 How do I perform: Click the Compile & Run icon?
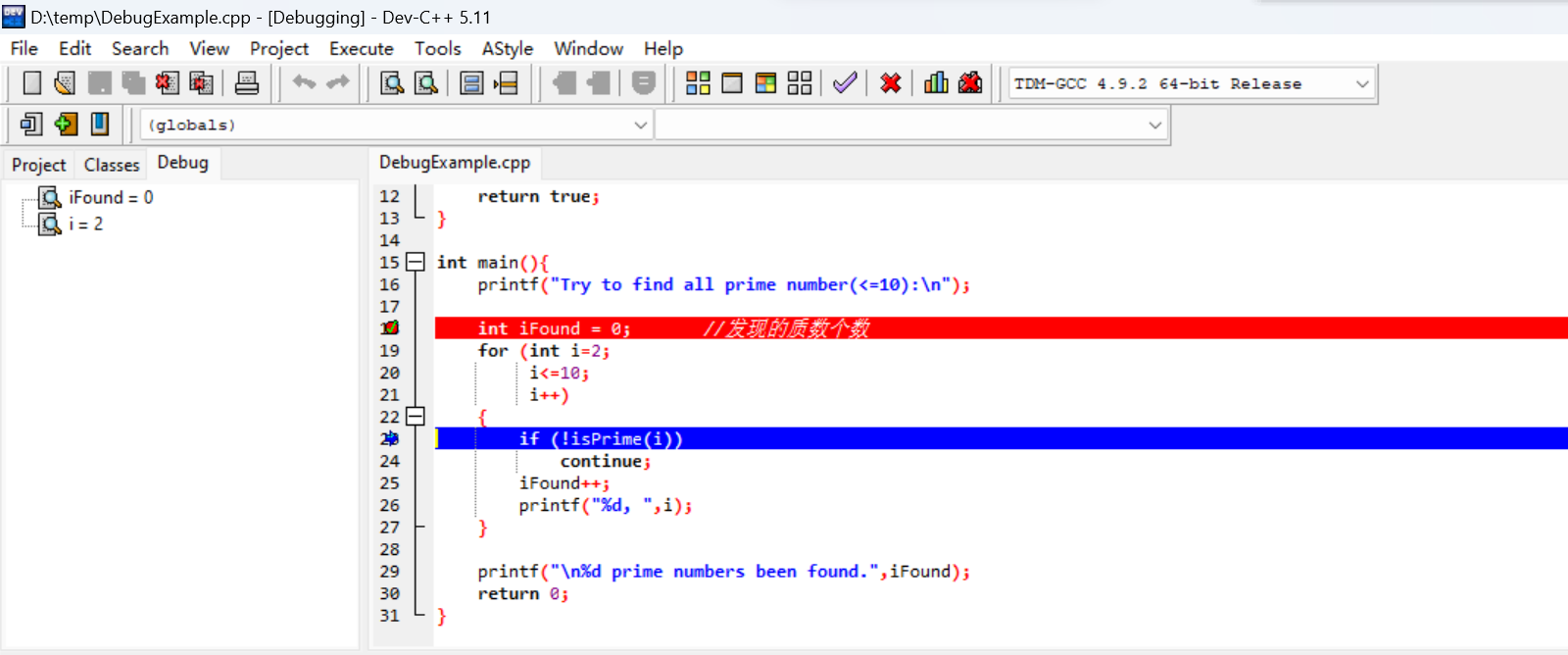click(x=765, y=83)
